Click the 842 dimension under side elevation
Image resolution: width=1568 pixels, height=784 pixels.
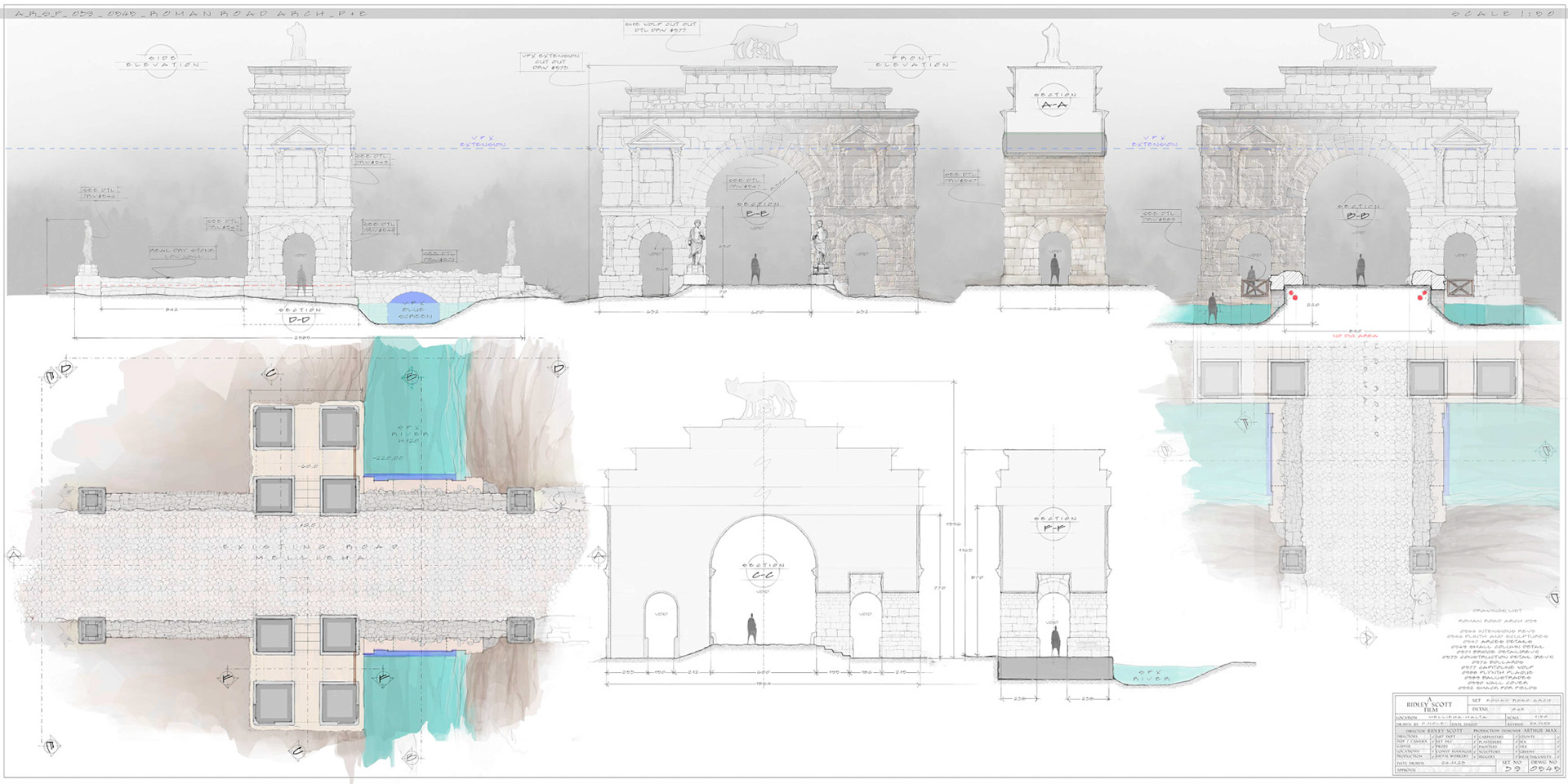[x=171, y=310]
